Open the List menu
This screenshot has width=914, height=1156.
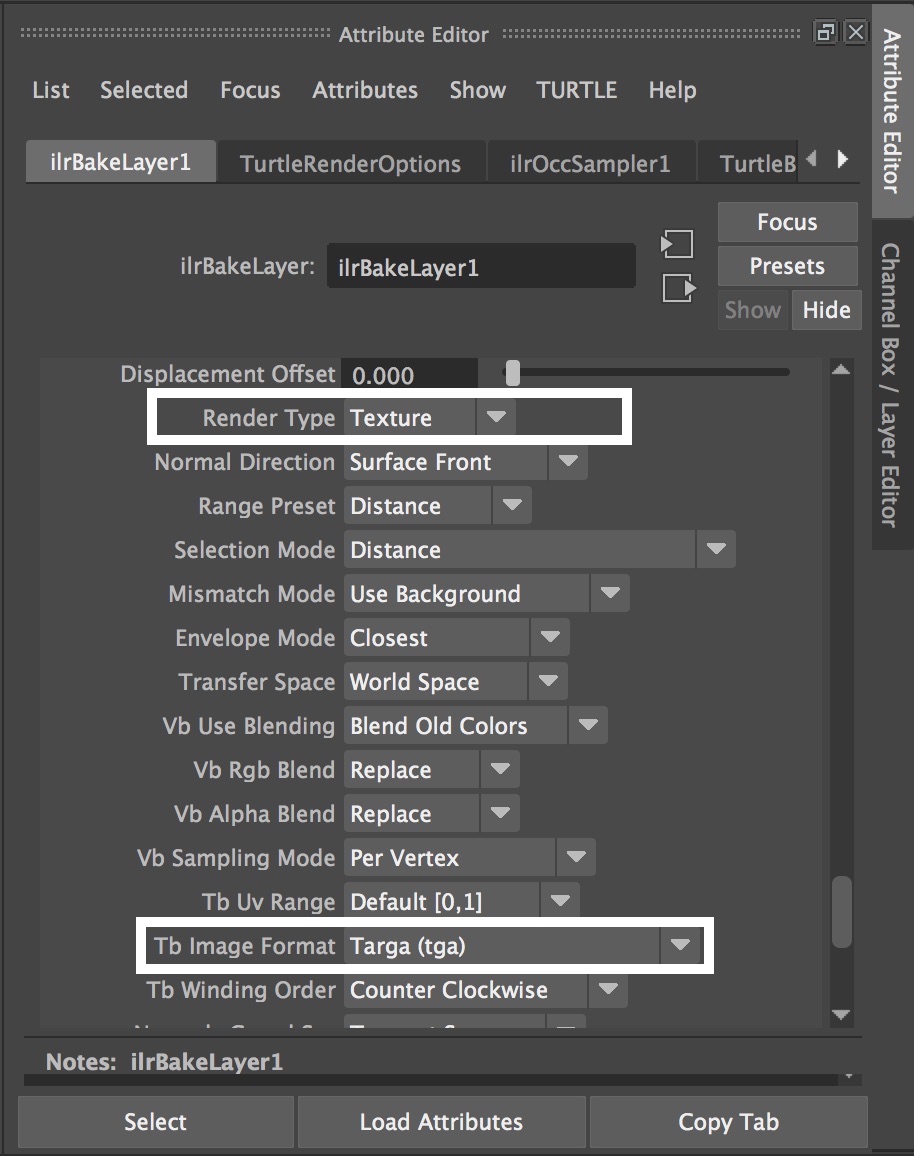(51, 90)
